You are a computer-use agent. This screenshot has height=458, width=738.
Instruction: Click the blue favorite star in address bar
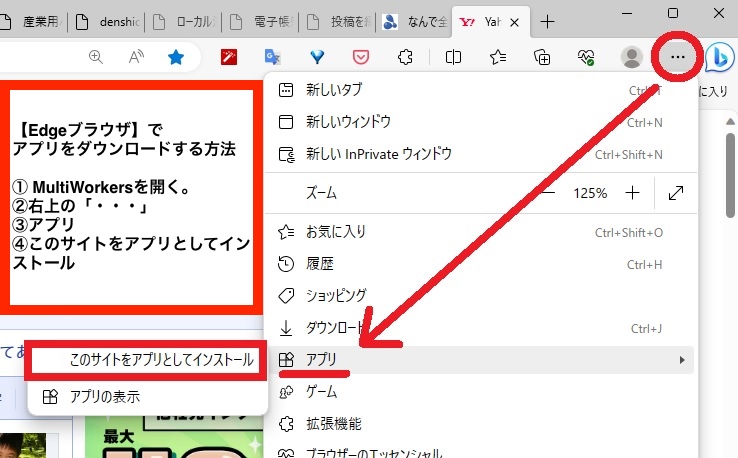pos(176,57)
